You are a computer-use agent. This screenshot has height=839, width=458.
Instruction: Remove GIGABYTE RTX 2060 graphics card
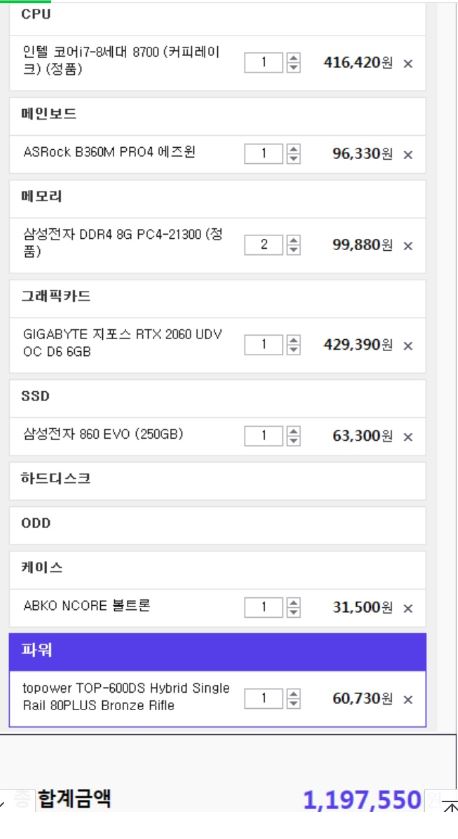click(408, 346)
